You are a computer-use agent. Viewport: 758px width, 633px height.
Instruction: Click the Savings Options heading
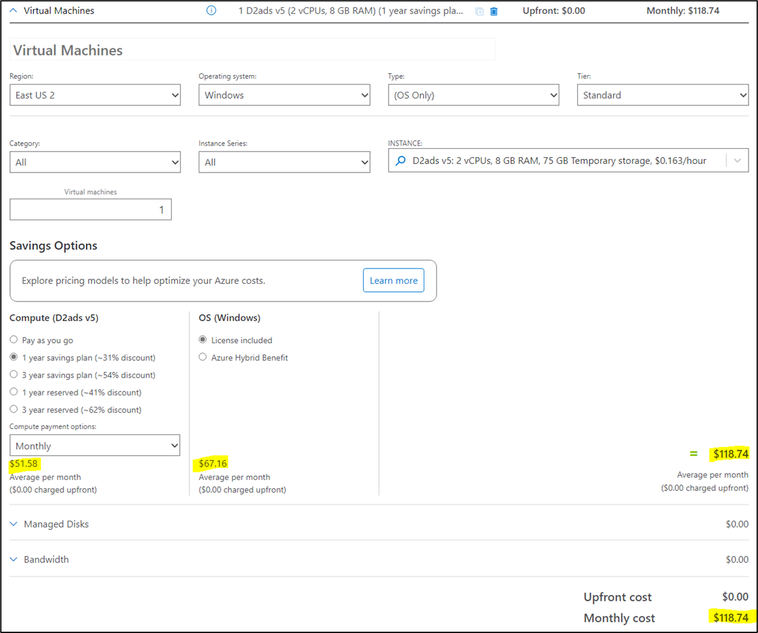(53, 246)
